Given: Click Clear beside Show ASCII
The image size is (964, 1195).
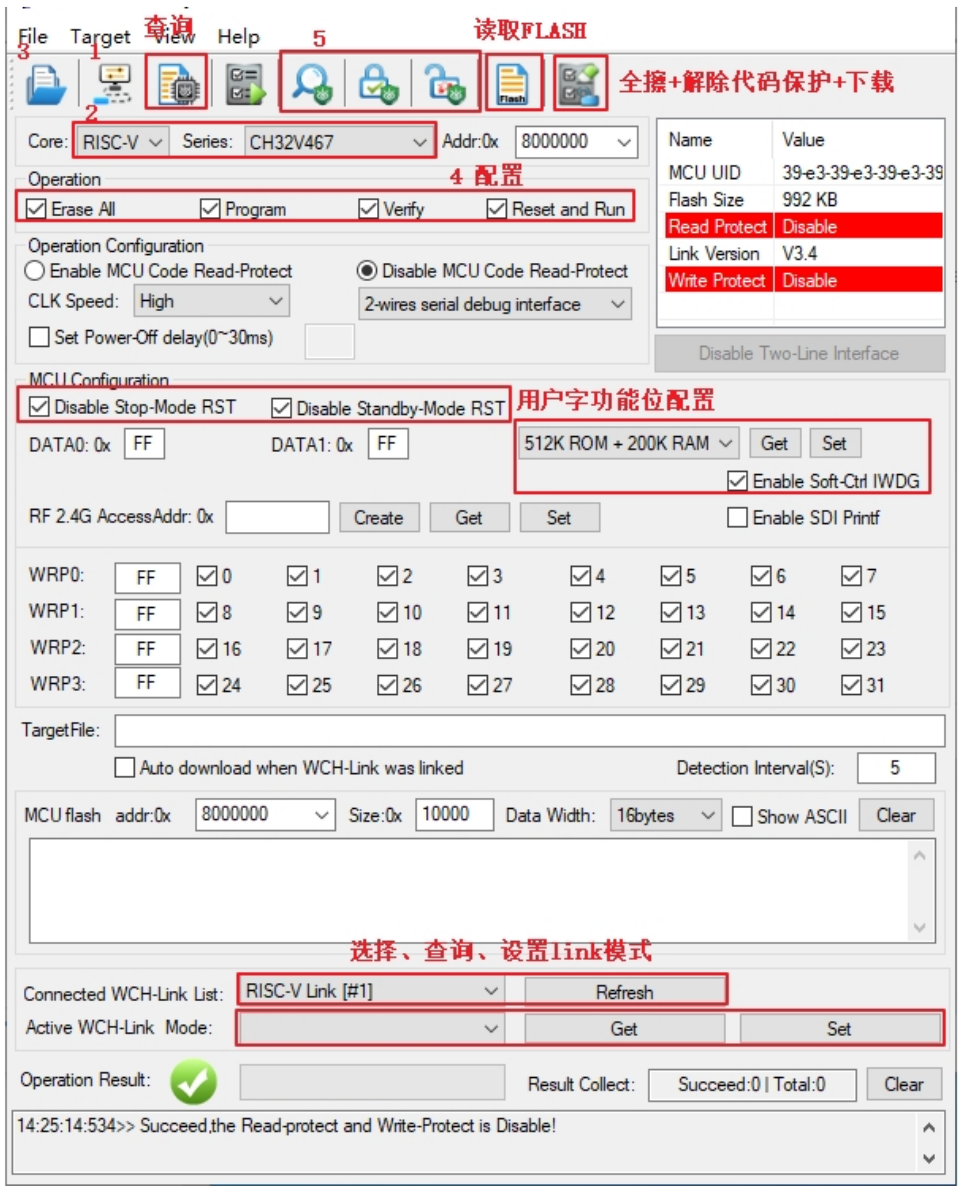Looking at the screenshot, I should 895,815.
